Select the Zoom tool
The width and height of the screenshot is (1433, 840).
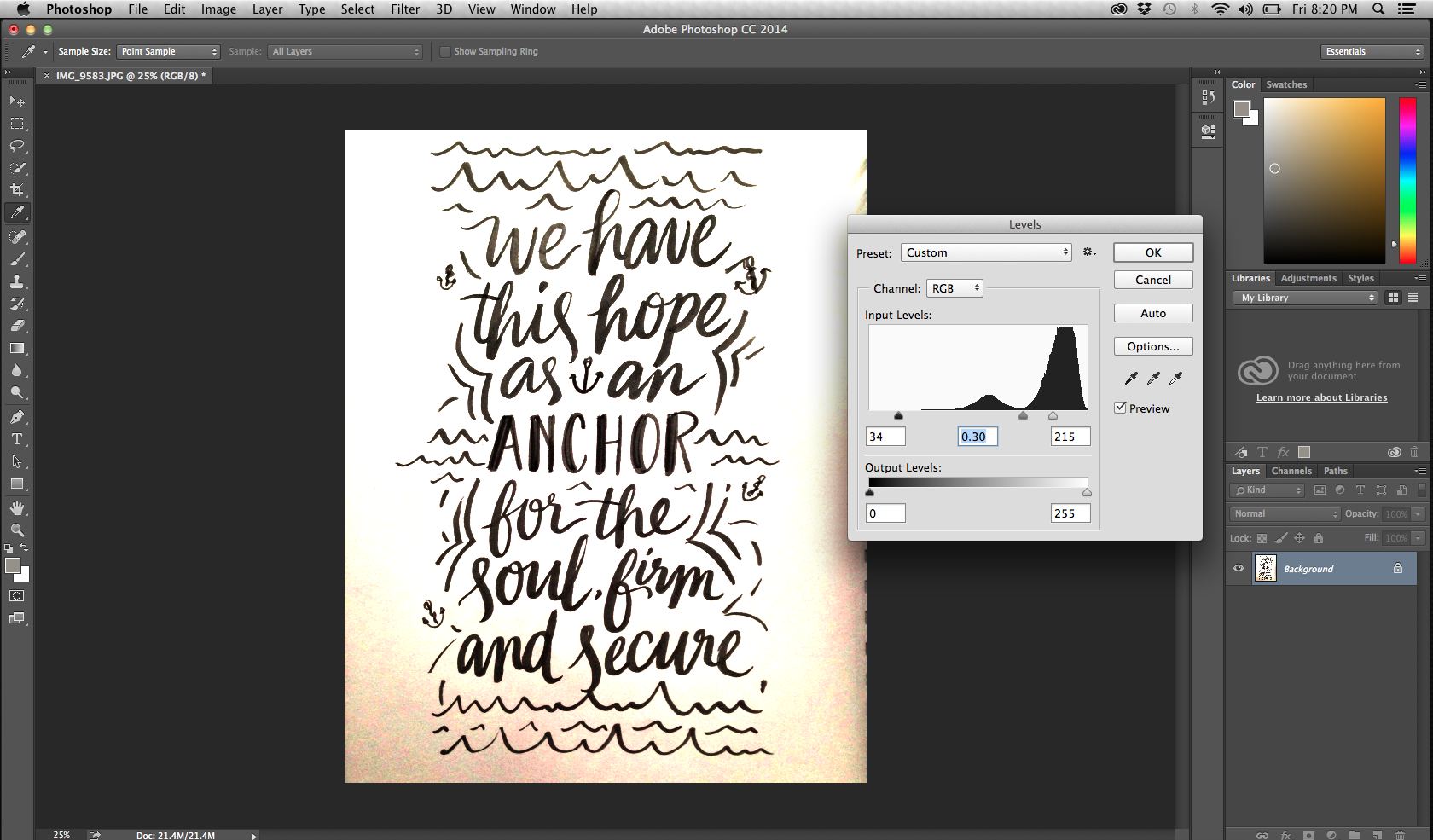(17, 530)
